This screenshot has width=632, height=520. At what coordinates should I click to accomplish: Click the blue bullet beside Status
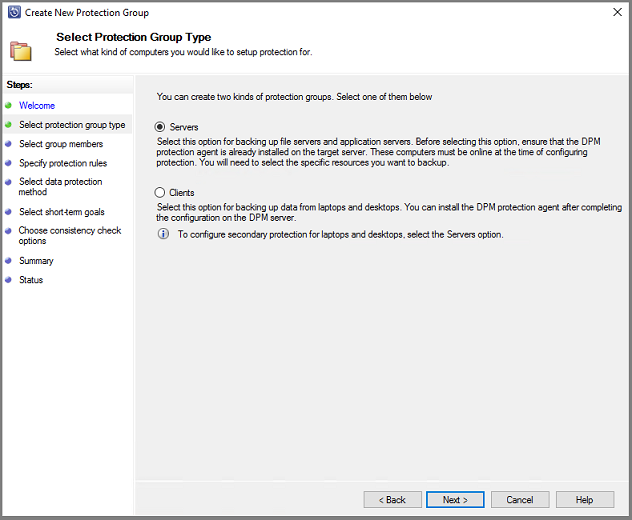[x=8, y=280]
